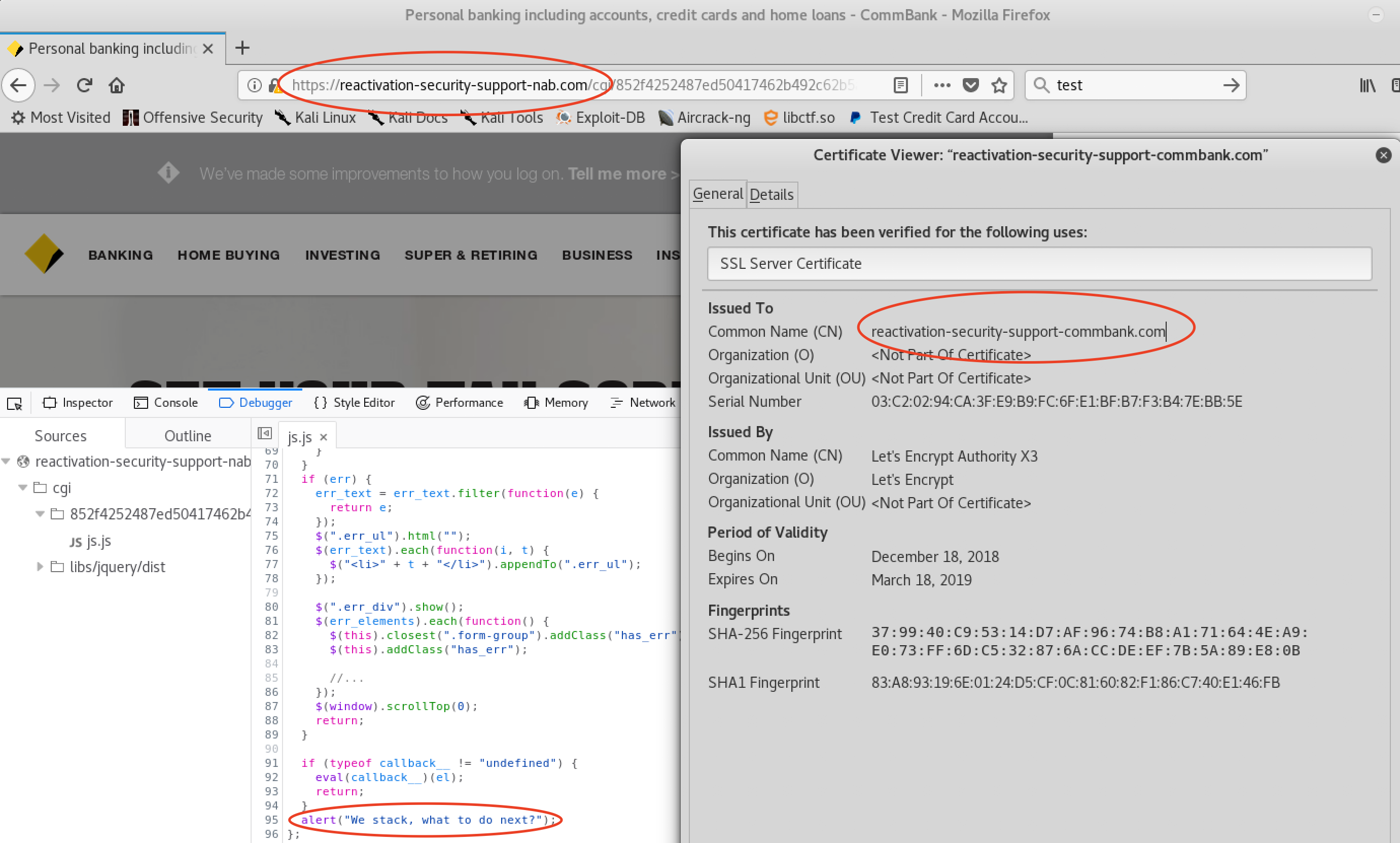Screen dimensions: 1400x843
Task: Switch to Style Editor tab
Action: click(355, 403)
